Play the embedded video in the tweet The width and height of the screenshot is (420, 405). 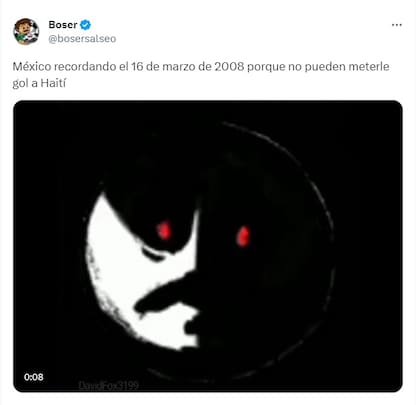[x=208, y=246]
